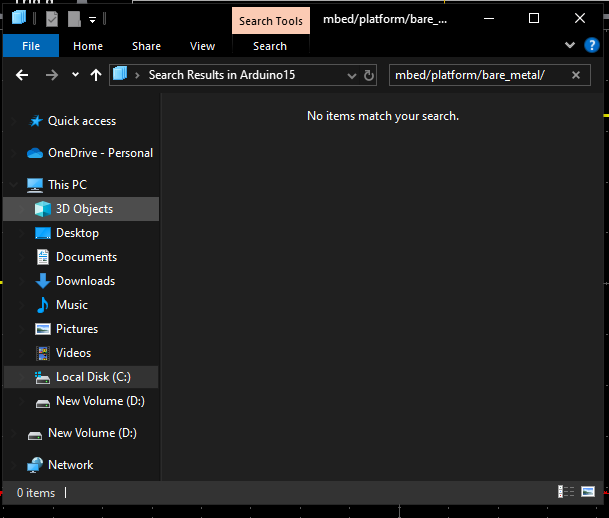Screen dimensions: 609x518
Task: Click the Quick access star icon
Action: tap(36, 121)
